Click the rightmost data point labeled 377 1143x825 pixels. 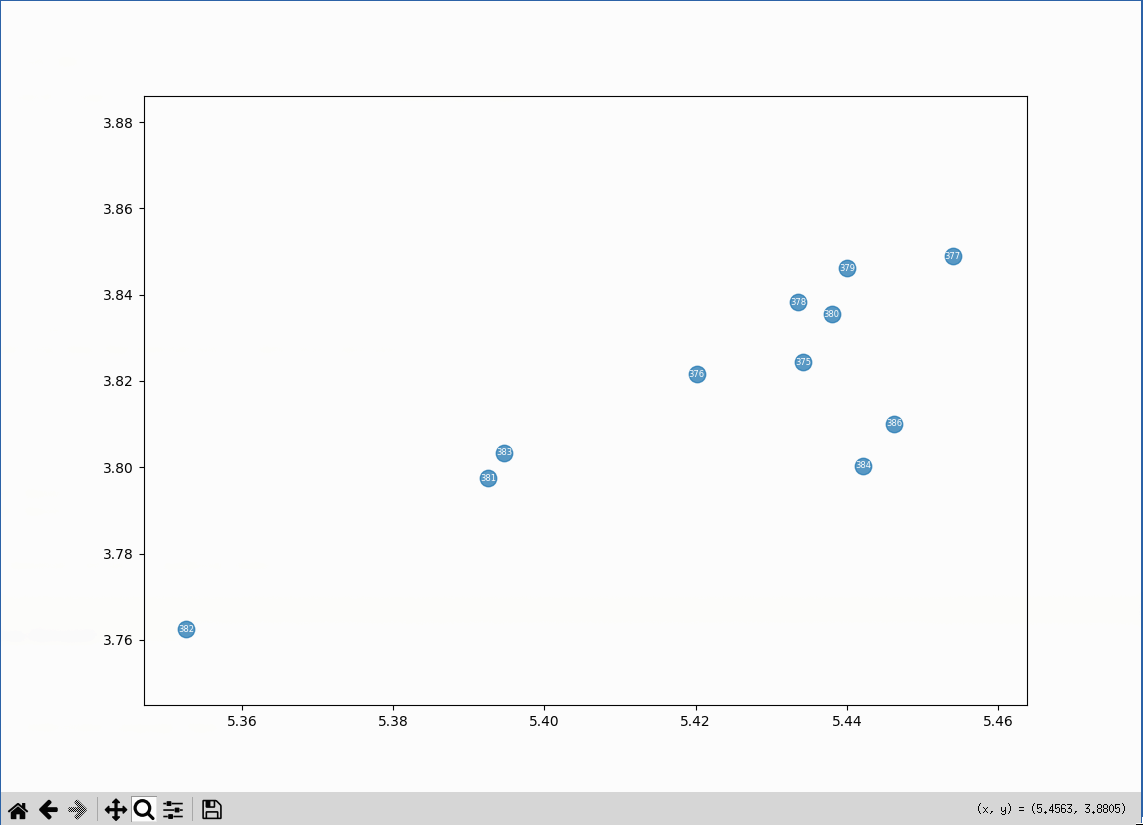(x=953, y=256)
